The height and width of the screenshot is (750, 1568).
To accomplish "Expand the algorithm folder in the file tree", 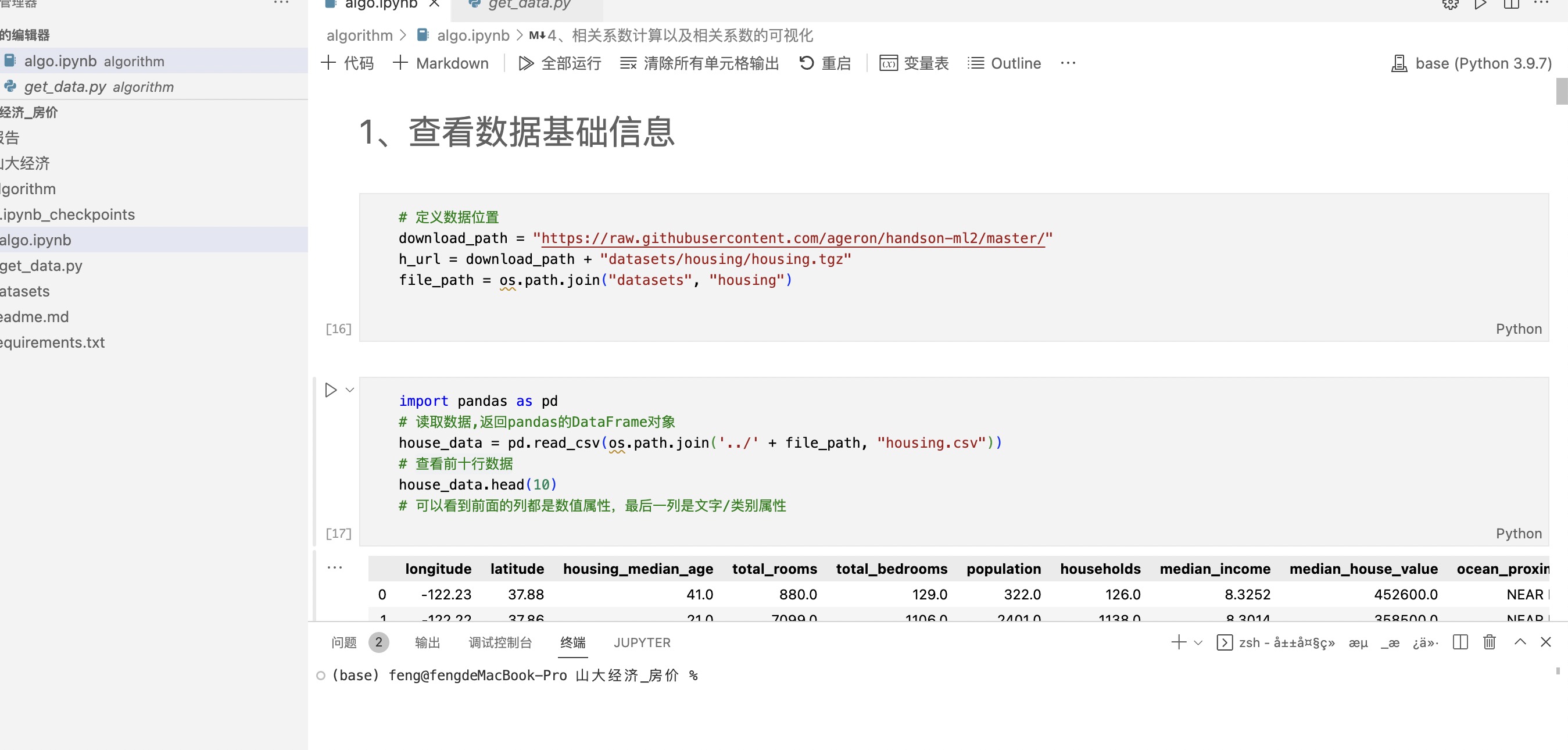I will tap(153, 189).
